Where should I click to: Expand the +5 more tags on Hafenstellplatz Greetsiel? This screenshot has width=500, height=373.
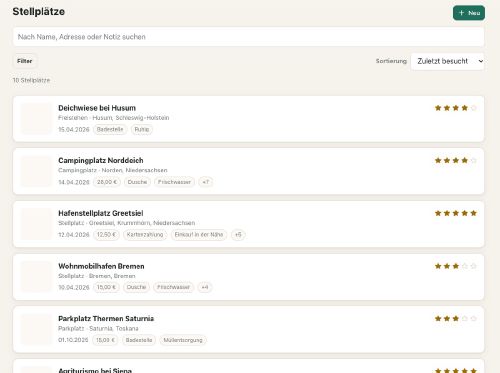pos(238,235)
